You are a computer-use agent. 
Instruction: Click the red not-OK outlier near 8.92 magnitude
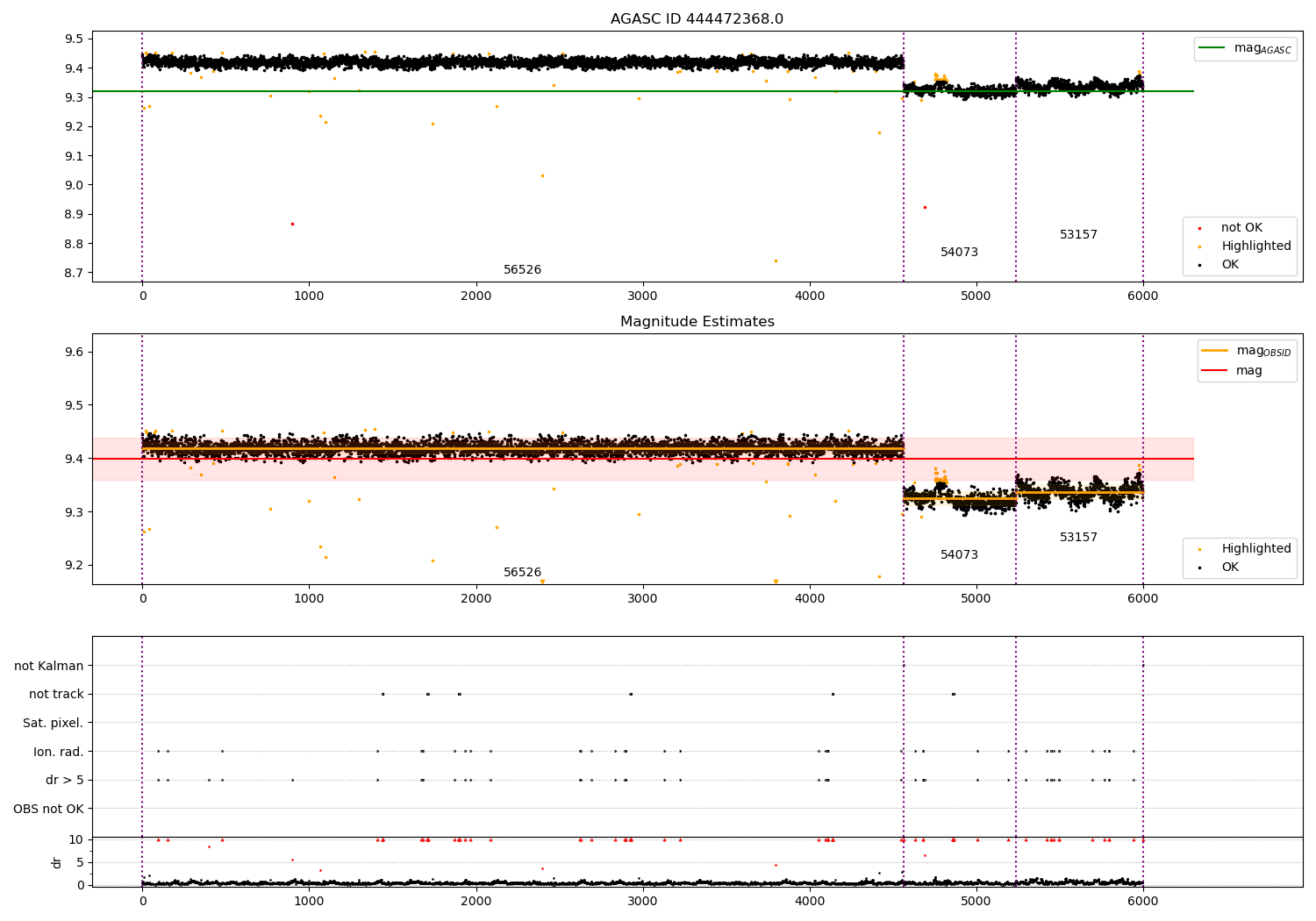[925, 207]
